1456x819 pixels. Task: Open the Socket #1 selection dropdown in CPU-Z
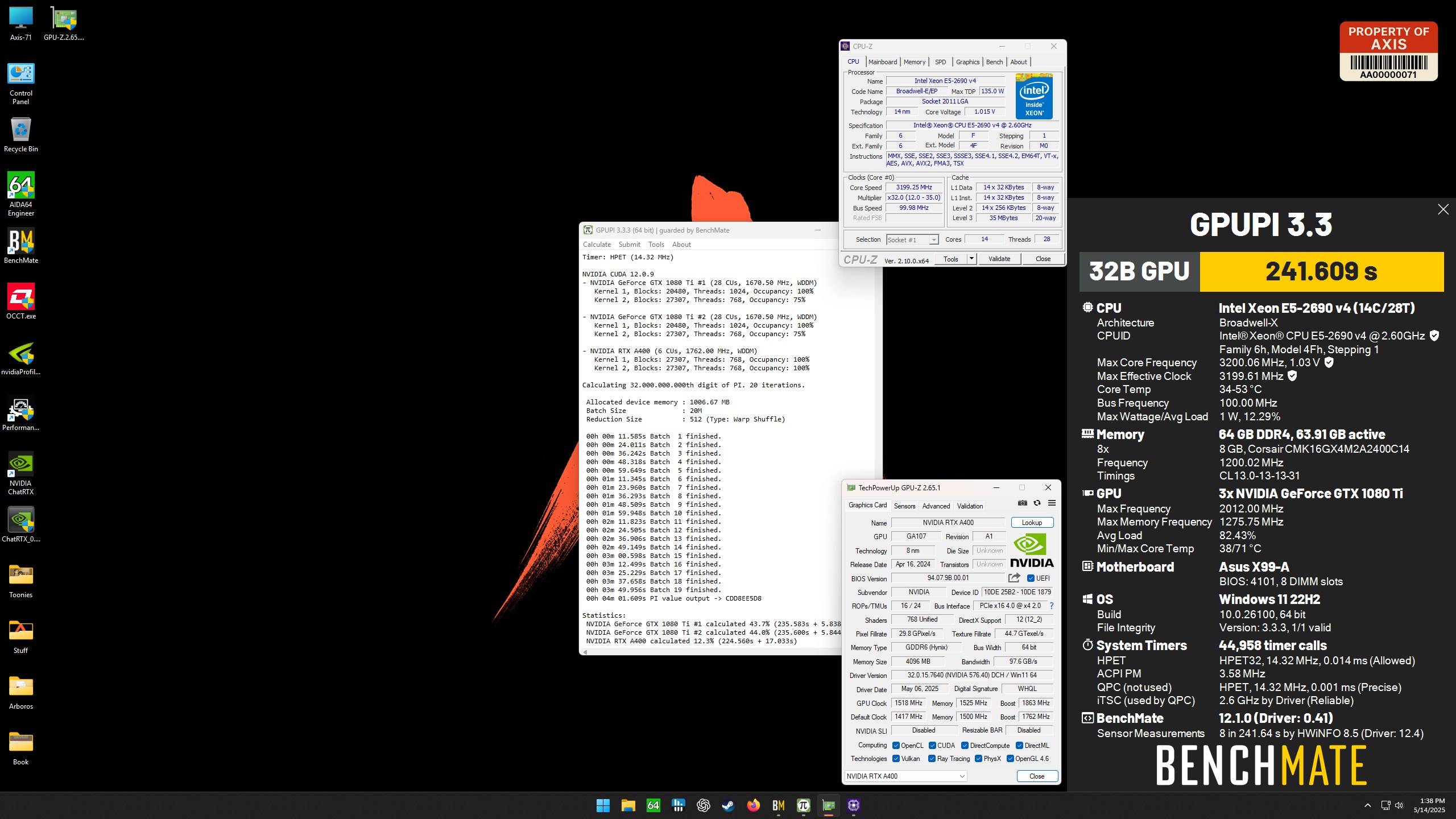(912, 240)
